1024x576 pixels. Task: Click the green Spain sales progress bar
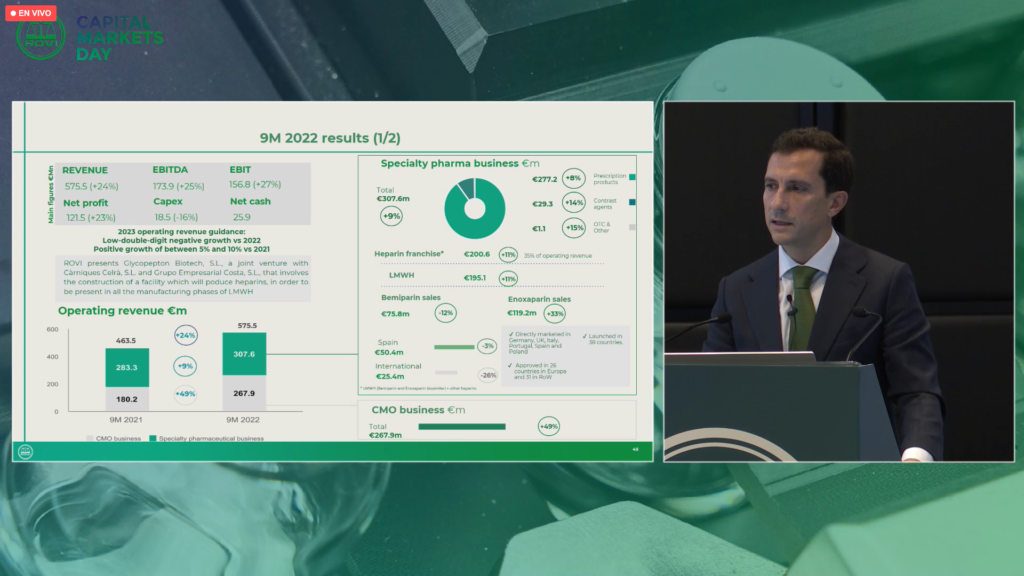[x=453, y=347]
